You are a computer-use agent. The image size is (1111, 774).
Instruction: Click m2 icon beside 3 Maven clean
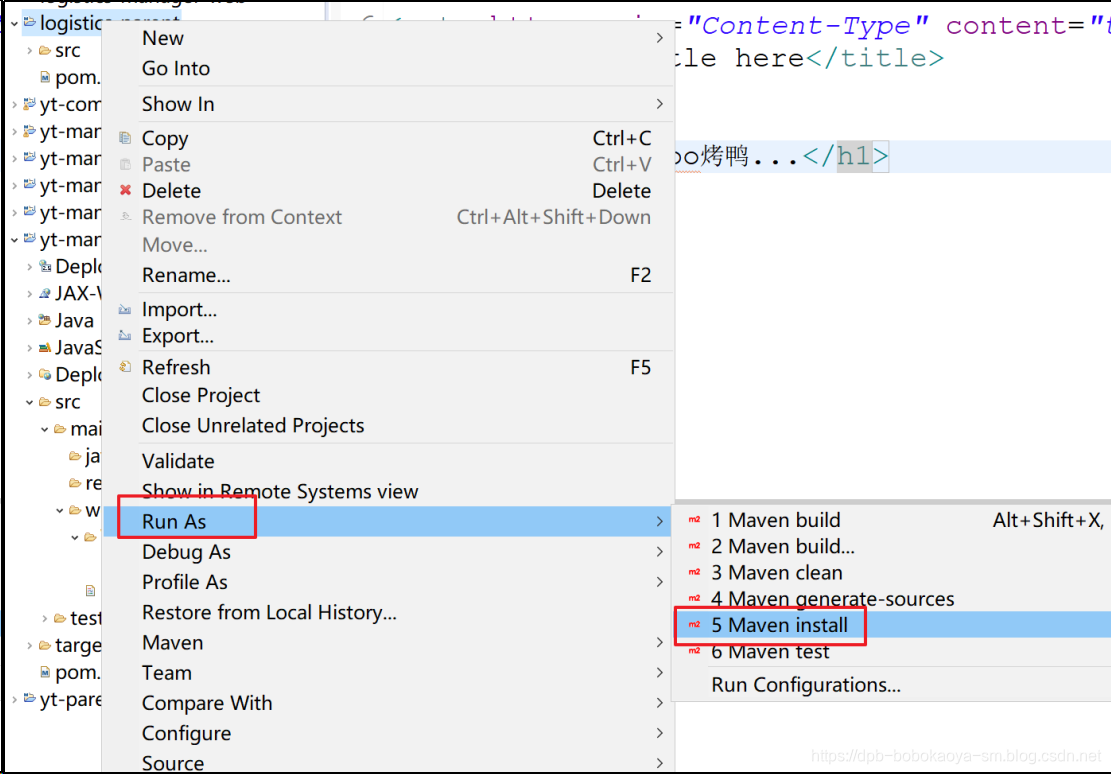(694, 572)
